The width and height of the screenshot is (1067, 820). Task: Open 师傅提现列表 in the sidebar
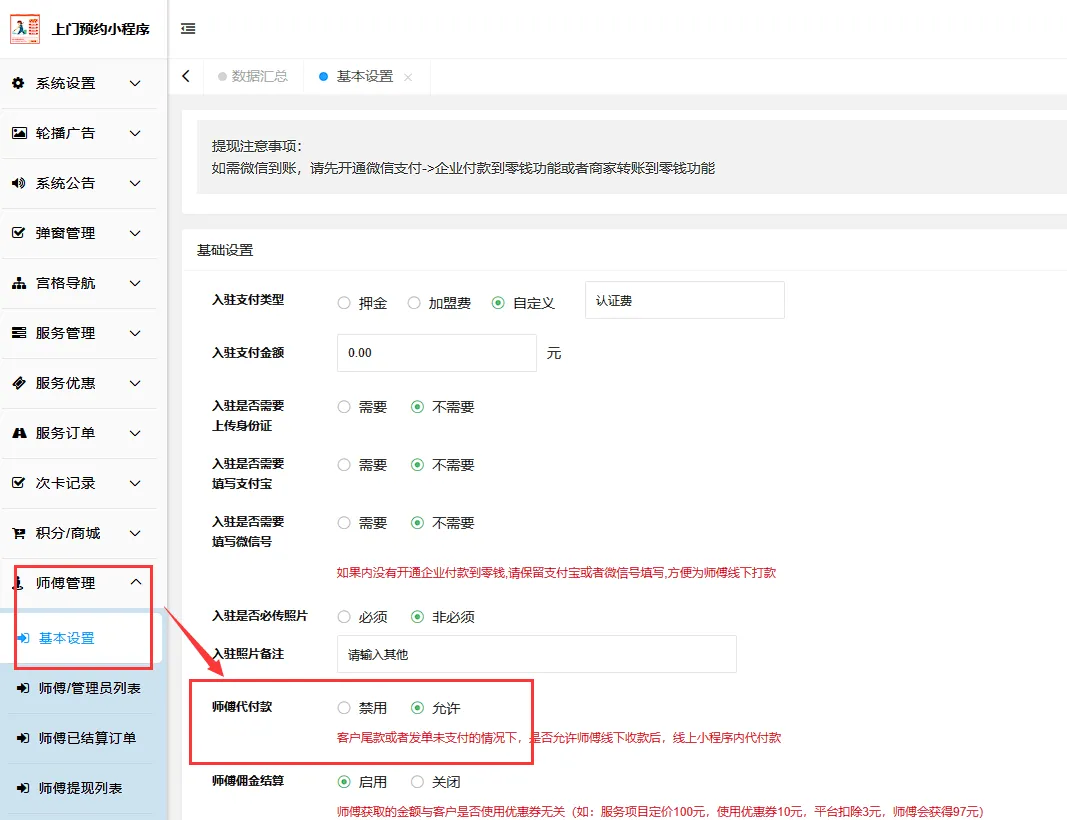pos(80,788)
